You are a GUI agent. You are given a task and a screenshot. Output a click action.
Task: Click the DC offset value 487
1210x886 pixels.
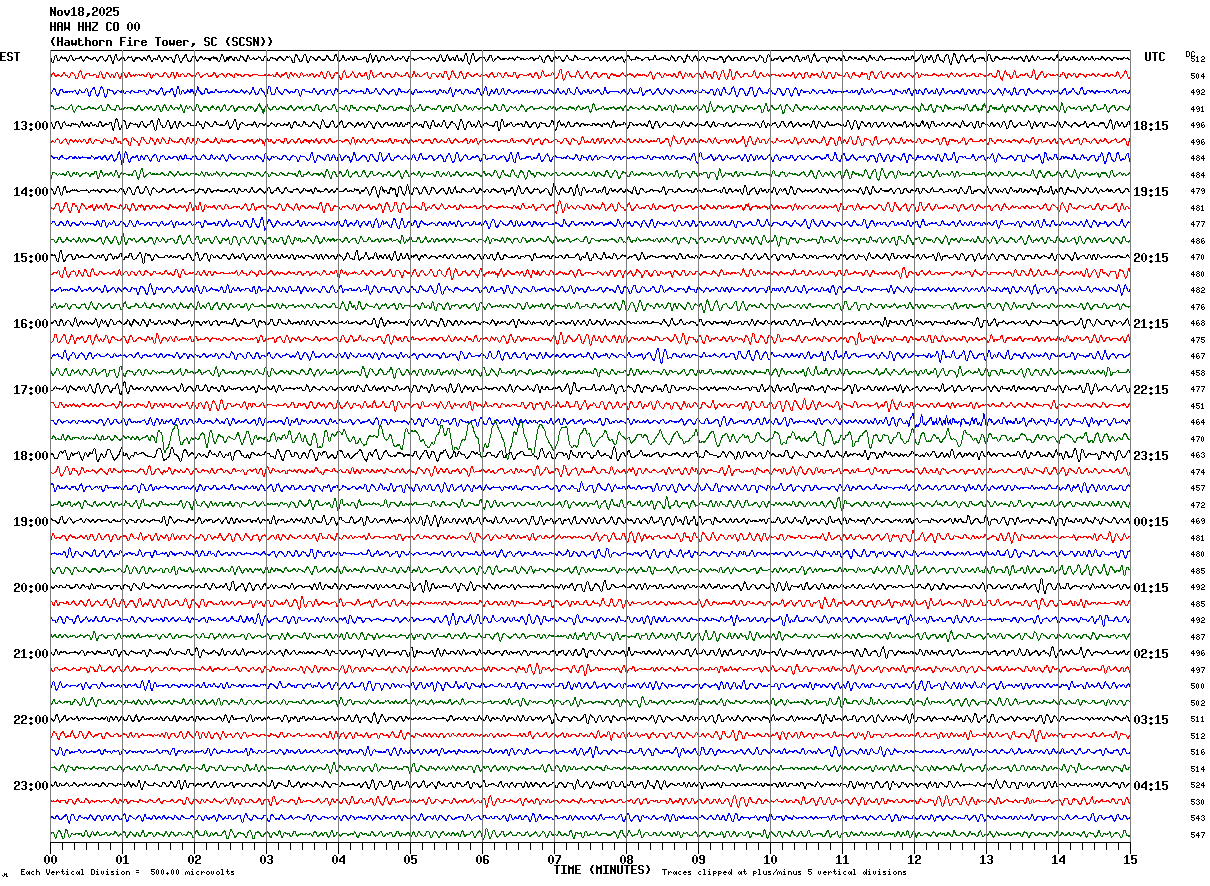(1197, 637)
